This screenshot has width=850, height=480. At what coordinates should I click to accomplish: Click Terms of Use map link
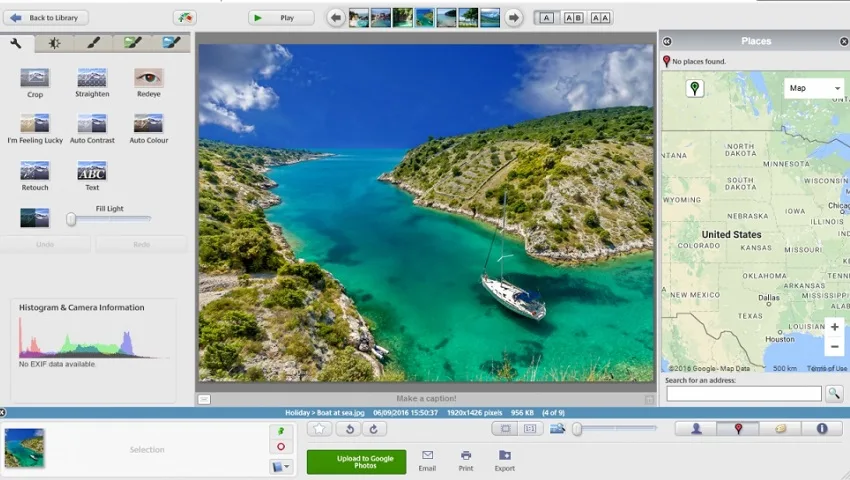pos(827,368)
